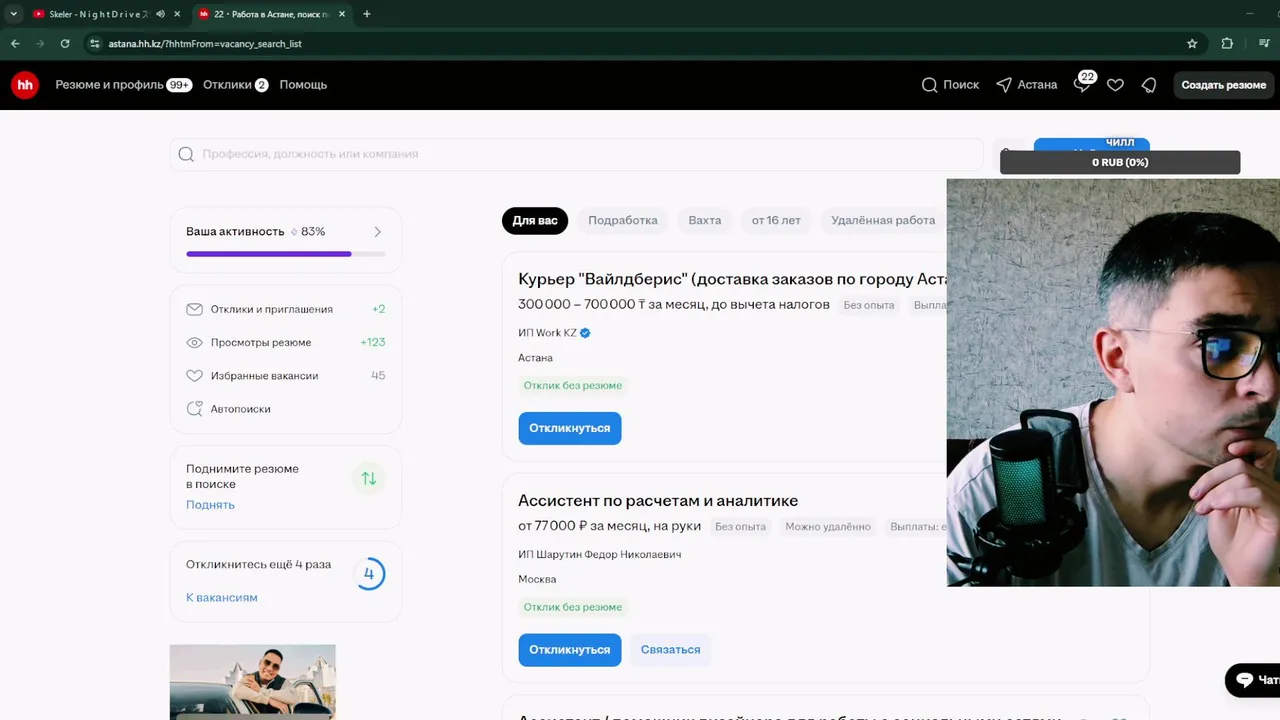Click the green Отклик без резюме tag under Астана

coord(573,386)
